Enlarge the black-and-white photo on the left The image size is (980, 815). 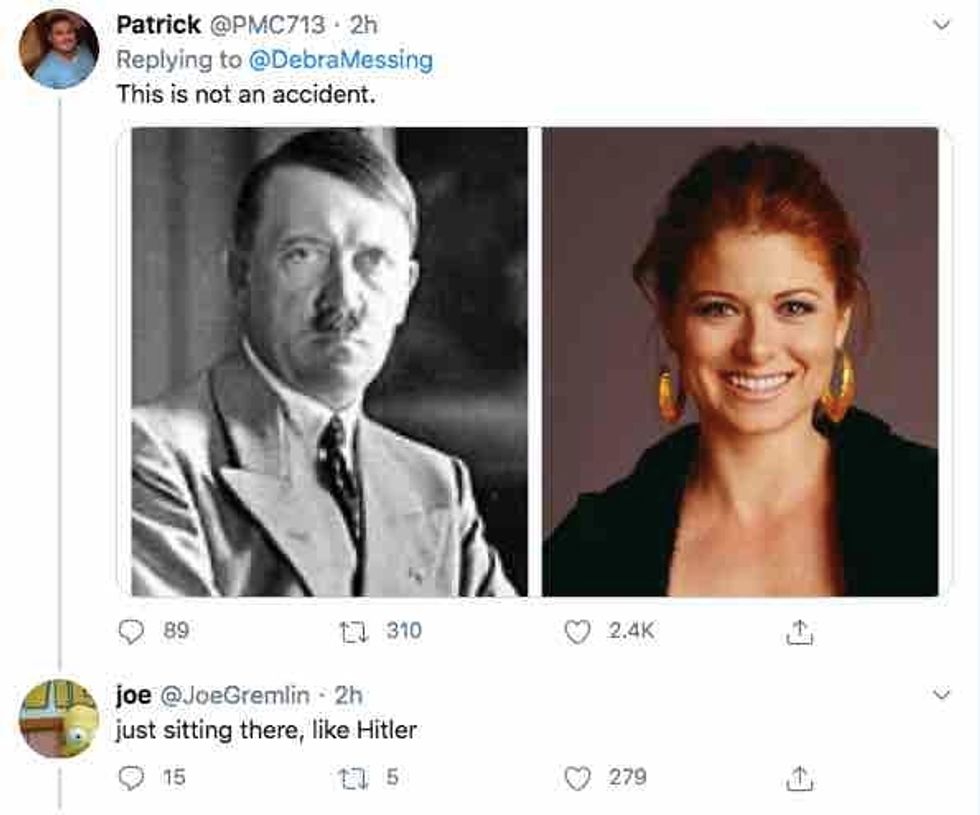329,362
